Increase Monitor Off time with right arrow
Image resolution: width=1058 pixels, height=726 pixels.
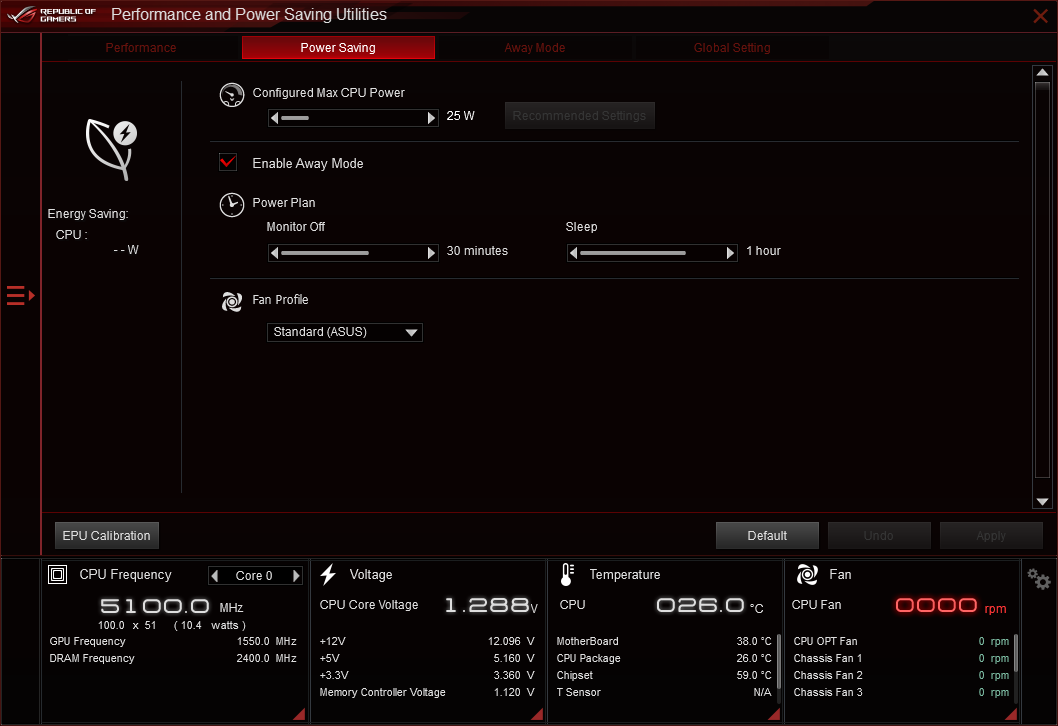click(x=432, y=253)
